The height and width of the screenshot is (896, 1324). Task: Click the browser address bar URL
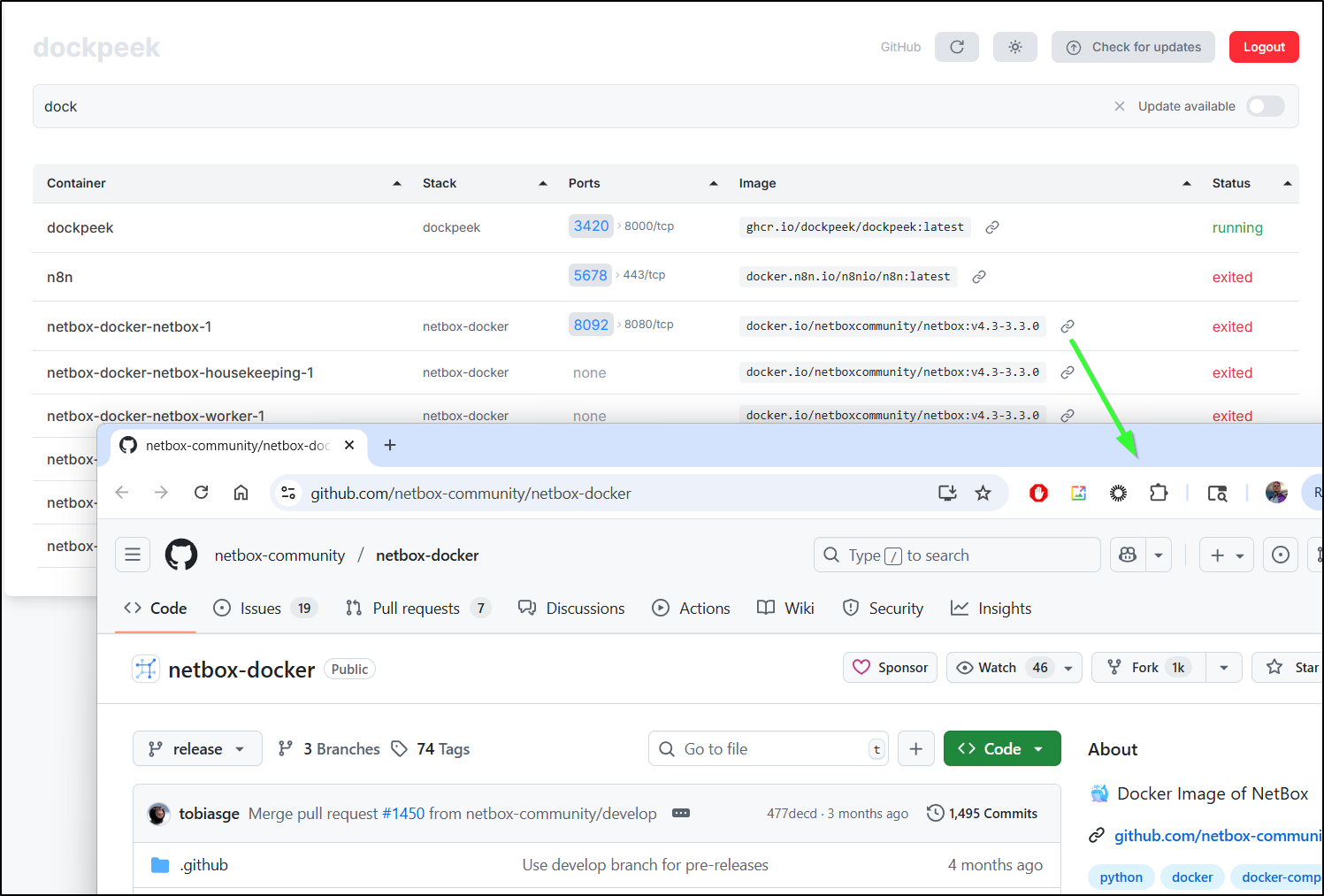(x=471, y=493)
